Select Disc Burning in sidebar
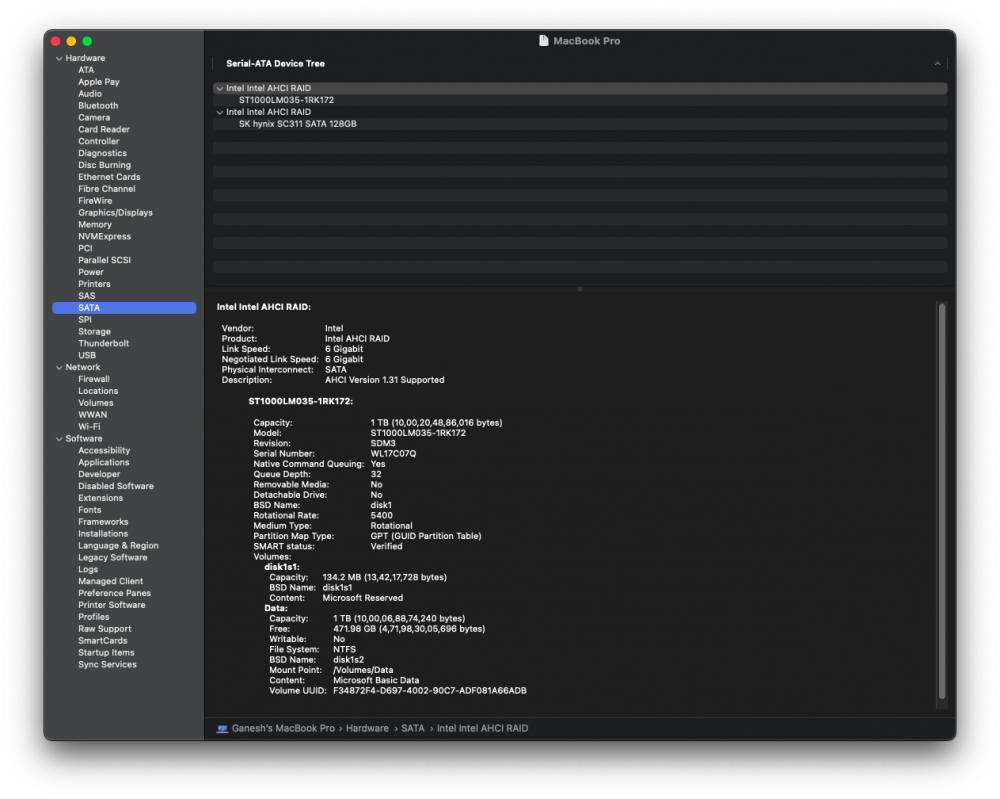The width and height of the screenshot is (1000, 799). tap(105, 165)
